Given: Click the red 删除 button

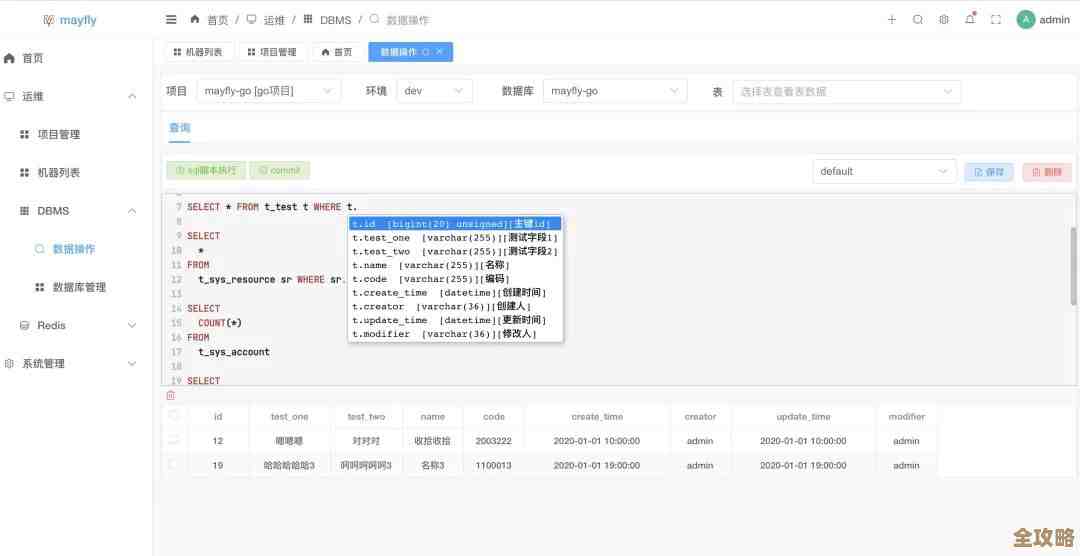Looking at the screenshot, I should coord(1047,172).
